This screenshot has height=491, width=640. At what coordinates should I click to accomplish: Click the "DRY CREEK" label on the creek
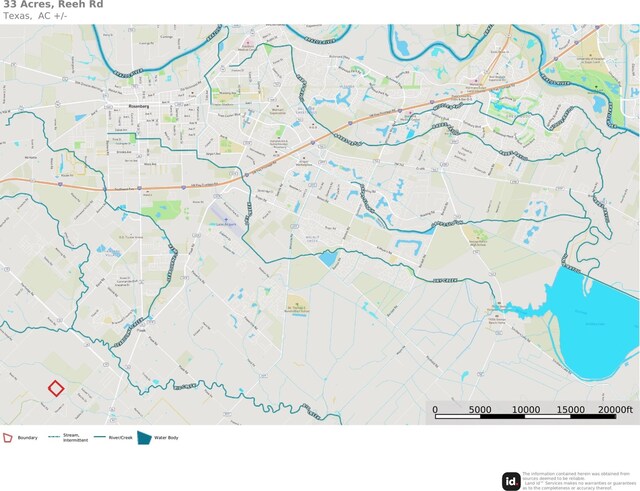446,280
